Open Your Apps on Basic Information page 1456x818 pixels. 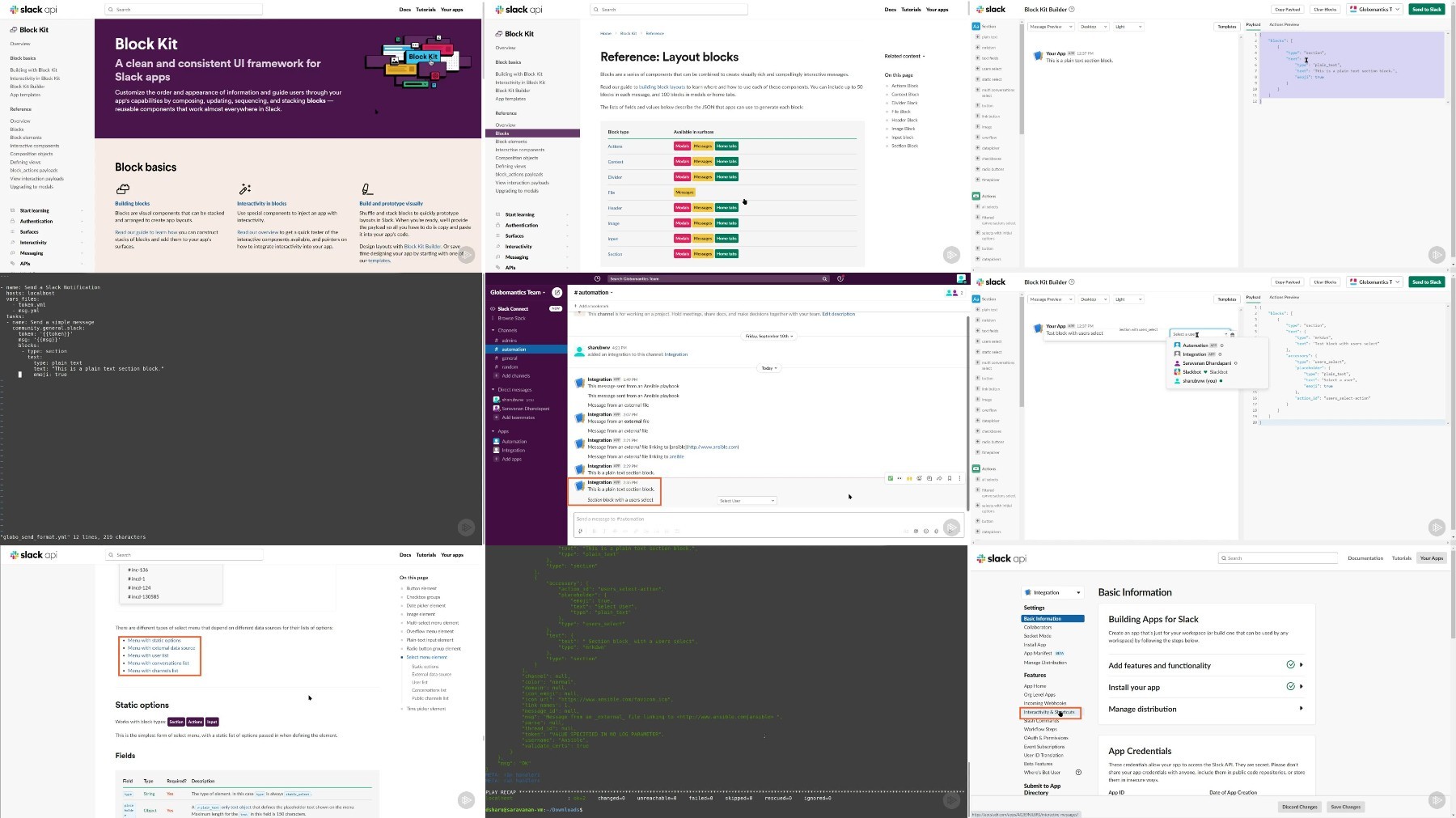coord(1431,558)
